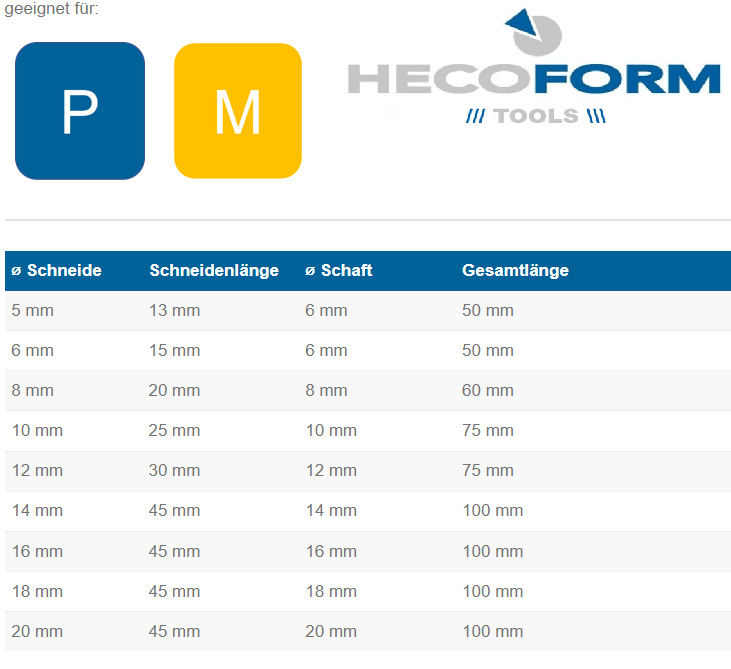
Task: Select the 15 mm Schneidenlänge cell
Action: tap(174, 351)
